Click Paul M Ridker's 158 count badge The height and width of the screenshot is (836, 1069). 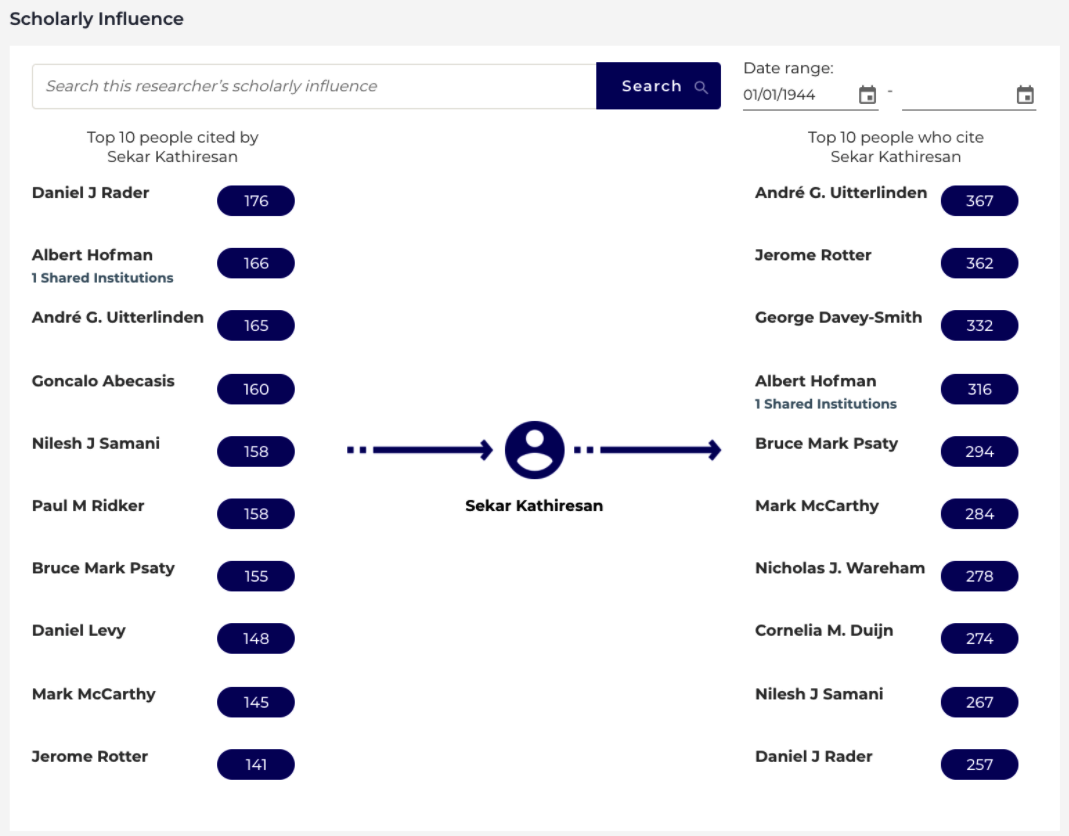coord(256,514)
